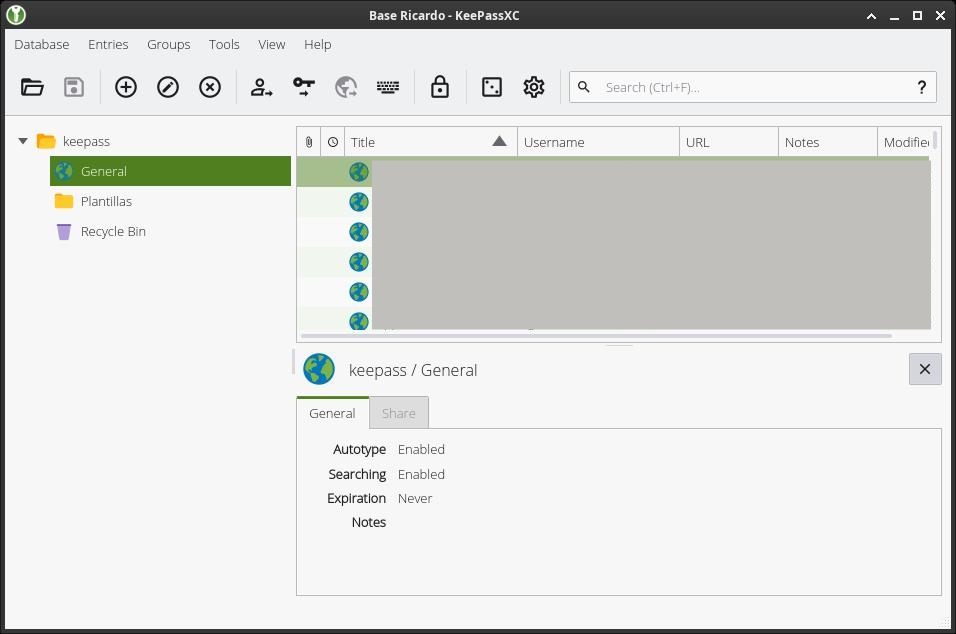Sort entries by URL column
This screenshot has width=956, height=634.
pos(729,142)
